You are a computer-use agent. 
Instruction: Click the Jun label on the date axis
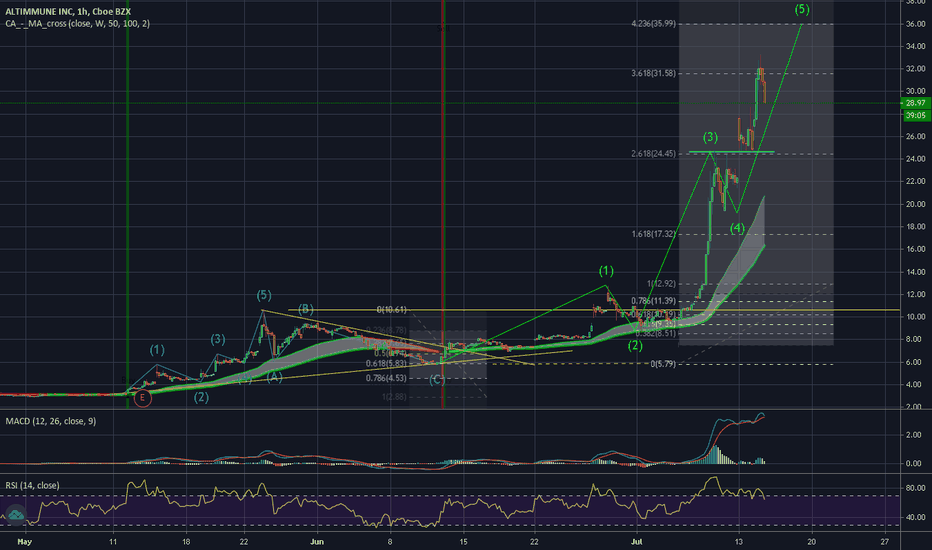(317, 542)
